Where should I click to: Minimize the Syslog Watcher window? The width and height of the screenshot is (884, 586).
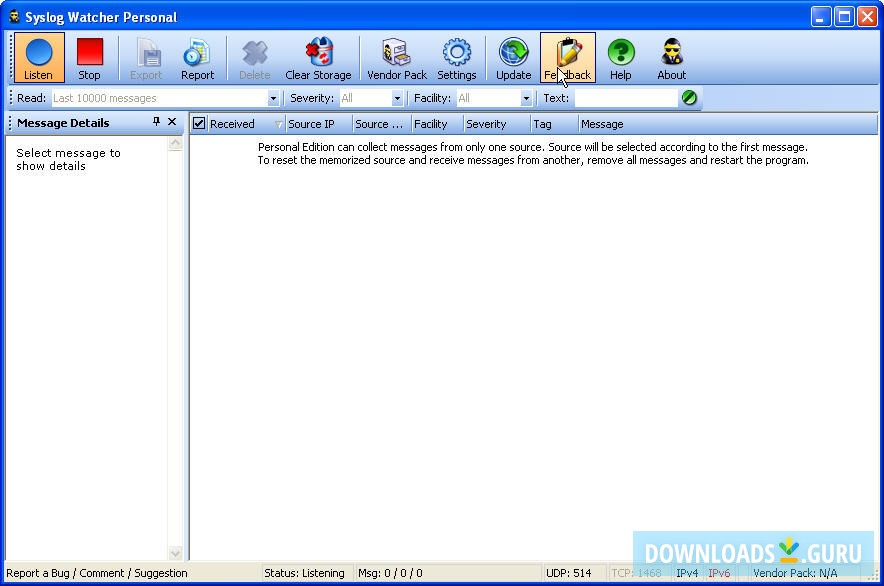coord(821,17)
